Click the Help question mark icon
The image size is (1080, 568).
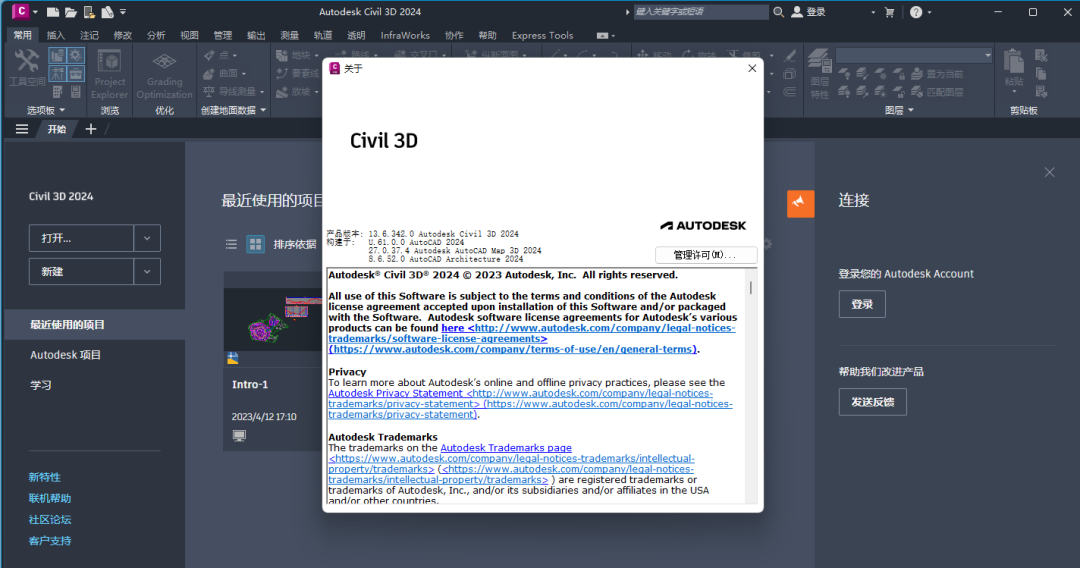[x=915, y=12]
